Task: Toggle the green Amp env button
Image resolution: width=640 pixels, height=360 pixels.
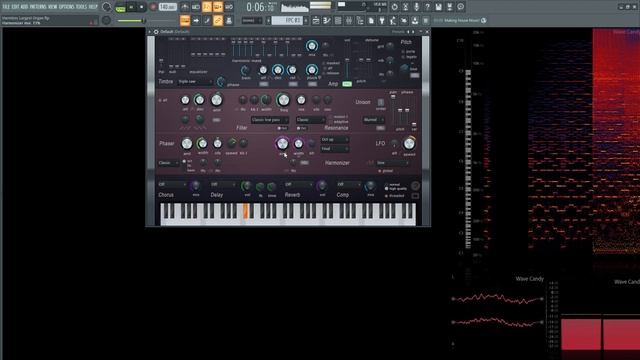Action: coord(347,84)
